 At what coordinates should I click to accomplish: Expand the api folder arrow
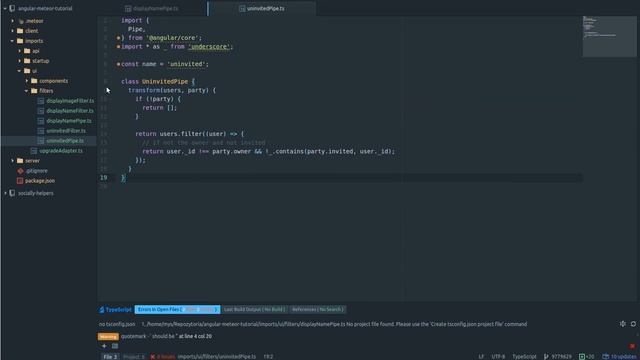[x=19, y=51]
